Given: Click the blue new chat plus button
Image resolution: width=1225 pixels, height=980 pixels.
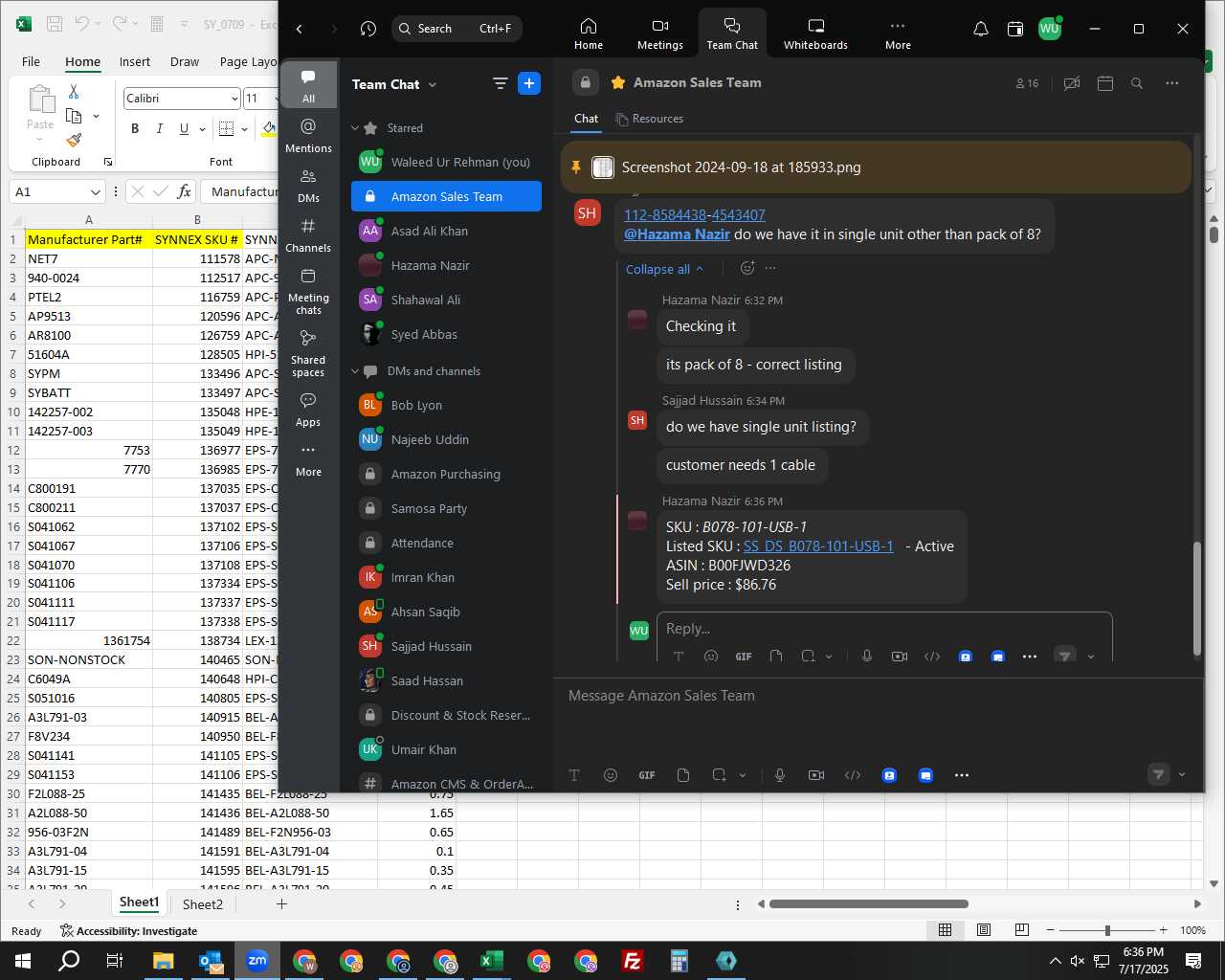Looking at the screenshot, I should (529, 83).
